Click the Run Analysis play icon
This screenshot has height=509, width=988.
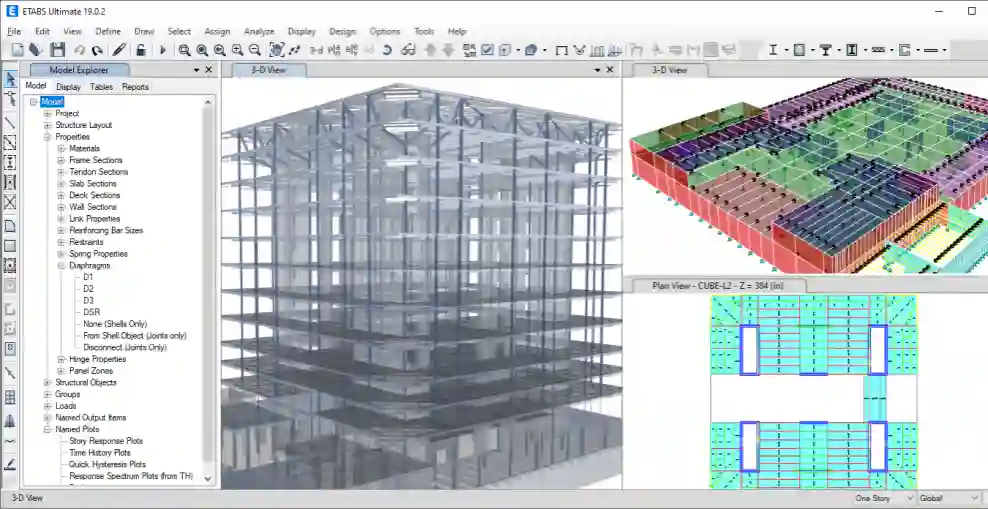163,50
